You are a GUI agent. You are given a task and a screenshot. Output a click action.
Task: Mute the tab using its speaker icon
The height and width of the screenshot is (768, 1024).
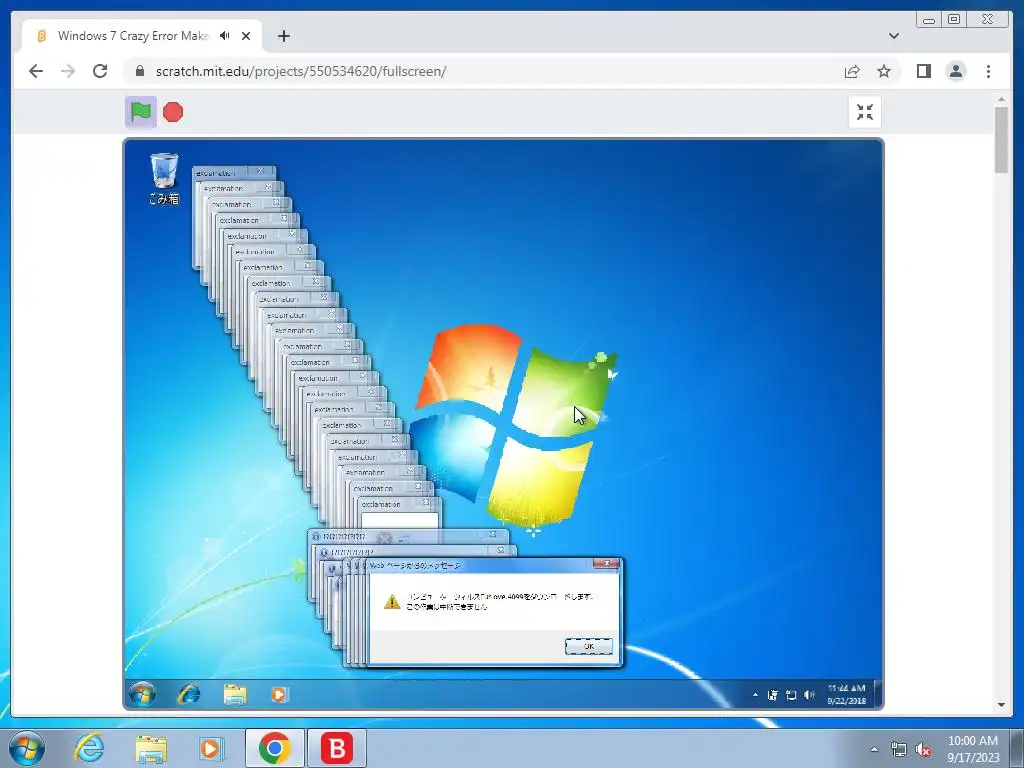pyautogui.click(x=225, y=36)
